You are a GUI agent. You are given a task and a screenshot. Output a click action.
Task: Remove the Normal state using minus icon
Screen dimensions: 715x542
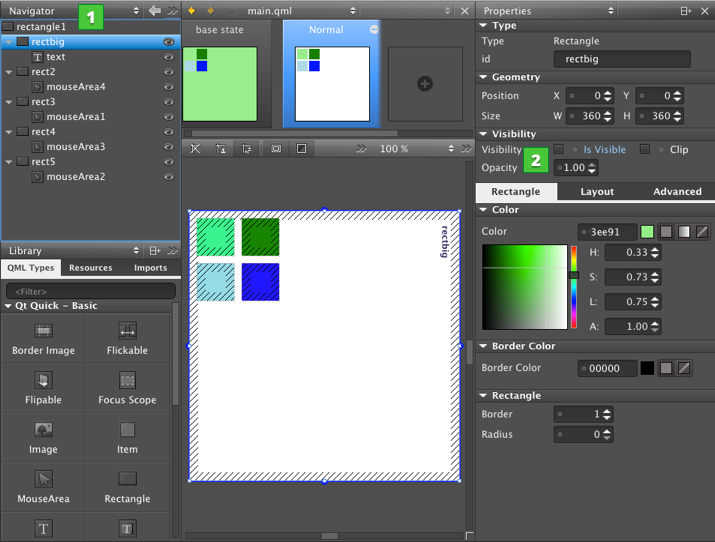[x=374, y=30]
